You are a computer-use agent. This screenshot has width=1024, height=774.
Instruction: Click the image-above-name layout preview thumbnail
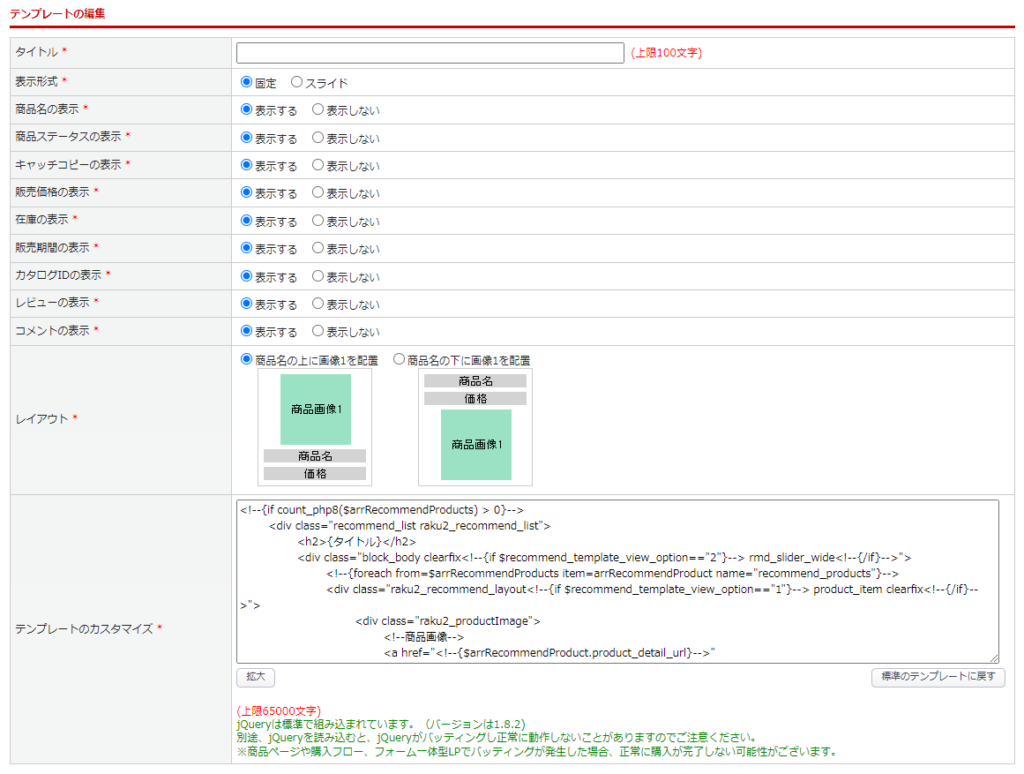(x=315, y=427)
